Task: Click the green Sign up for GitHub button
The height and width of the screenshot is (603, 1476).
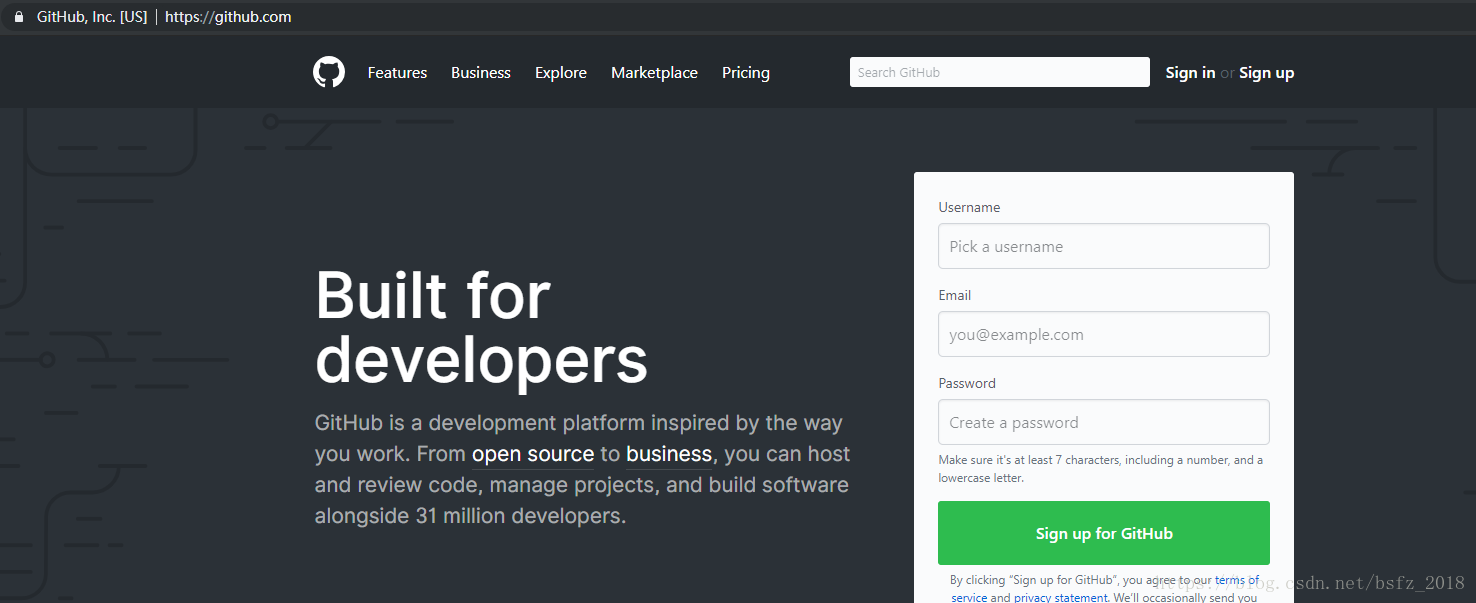Action: pos(1104,533)
